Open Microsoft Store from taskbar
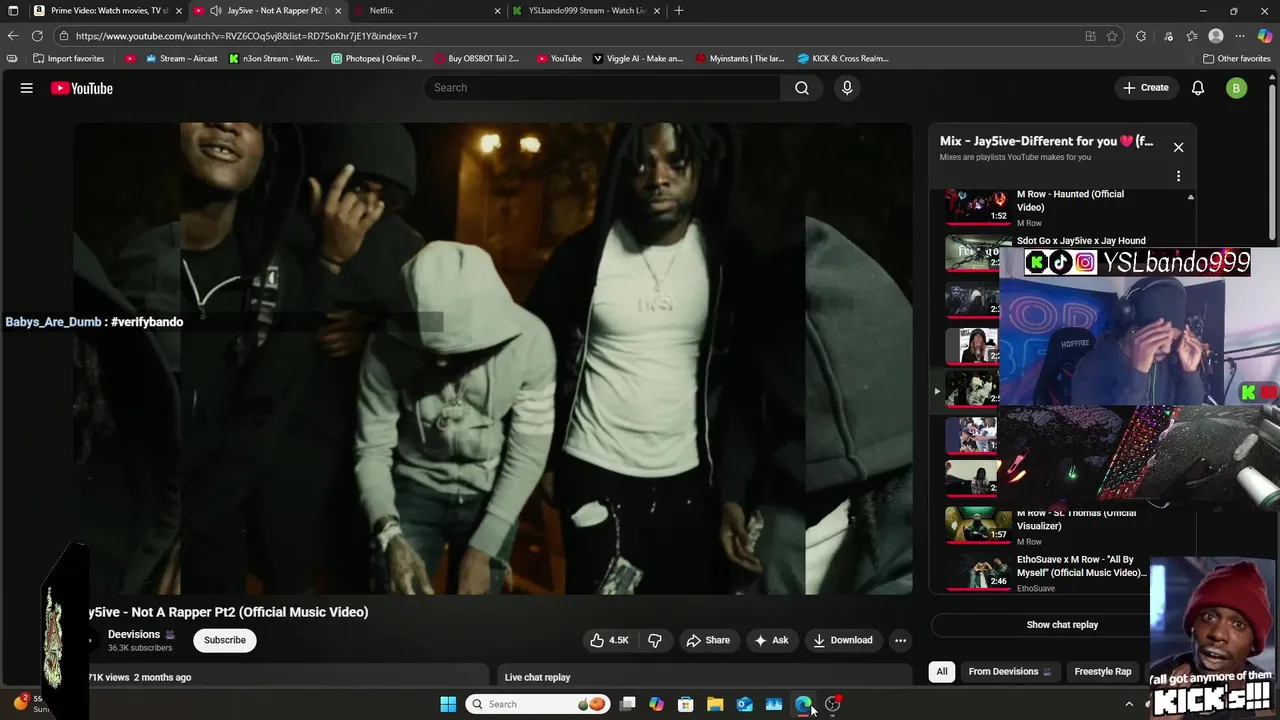 click(x=686, y=704)
